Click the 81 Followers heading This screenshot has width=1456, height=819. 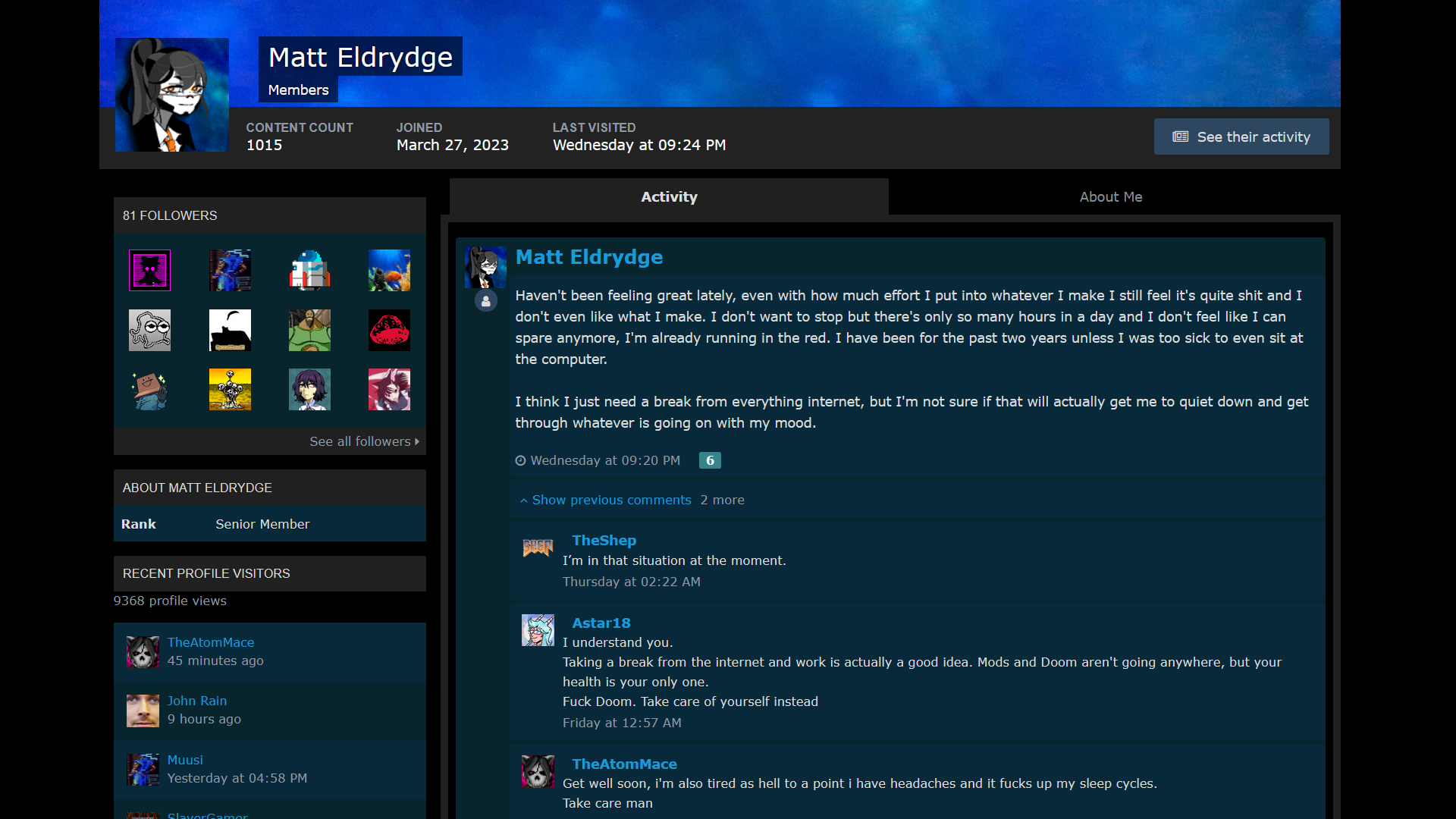pyautogui.click(x=170, y=215)
